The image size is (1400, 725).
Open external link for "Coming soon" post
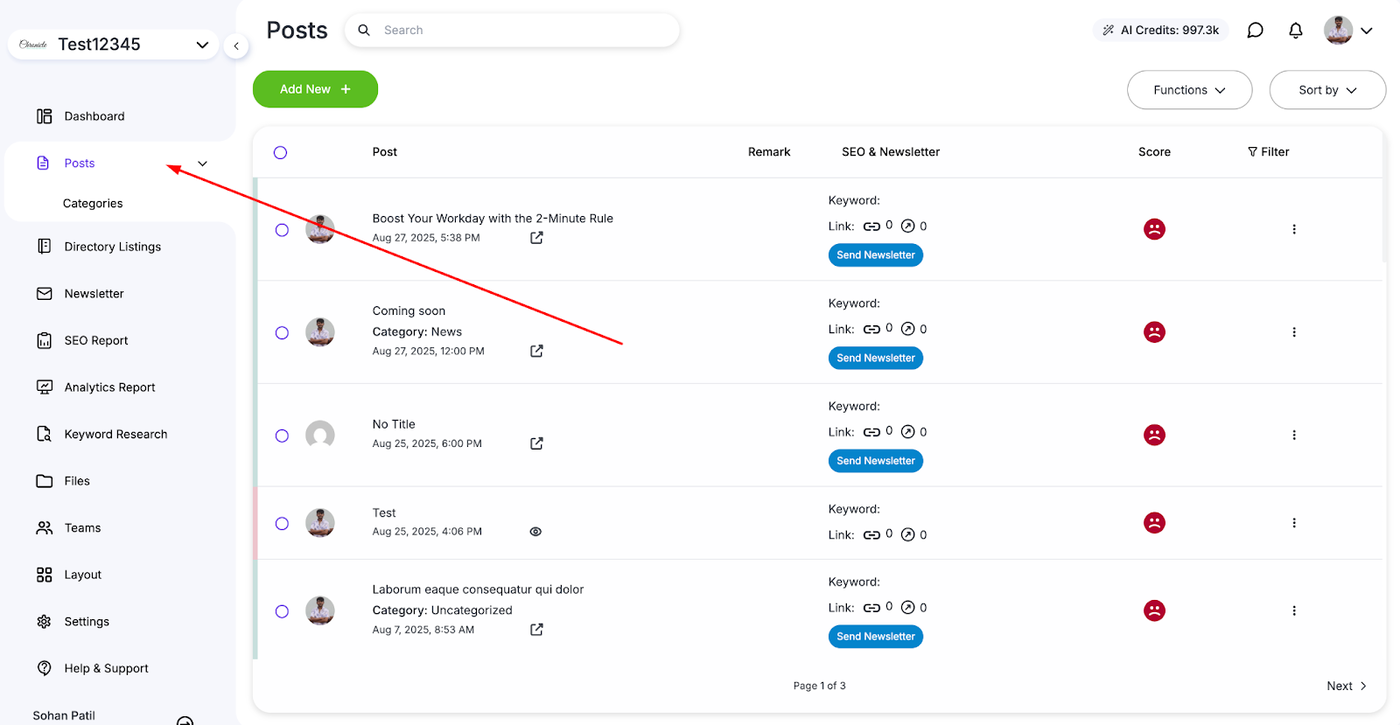[x=537, y=351]
